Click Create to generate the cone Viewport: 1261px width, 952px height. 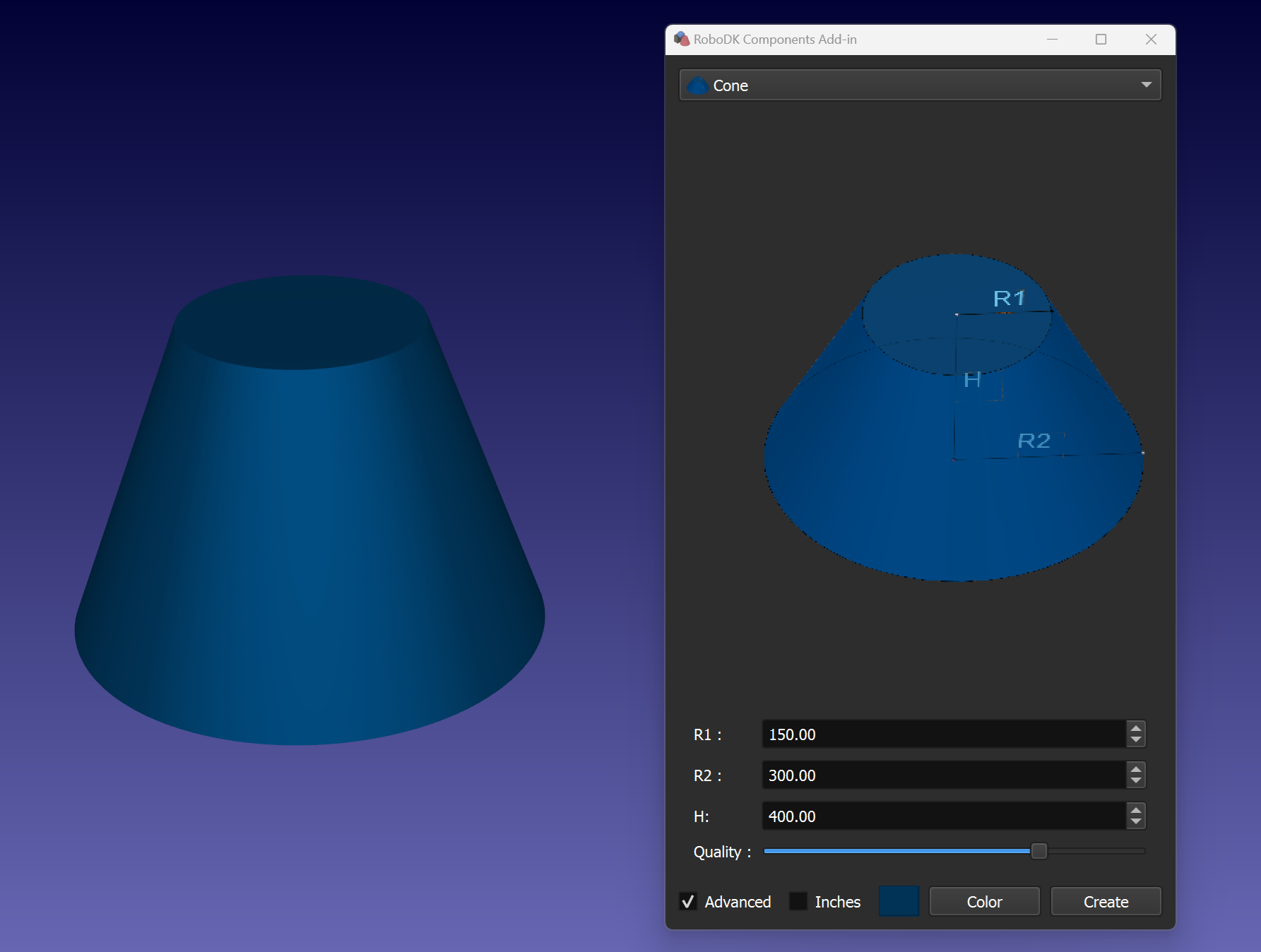coord(1106,901)
